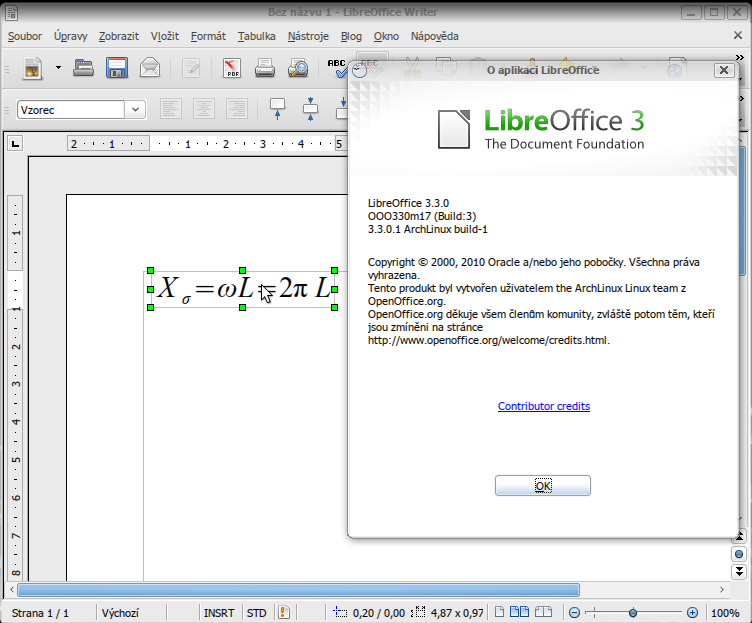Click the next page double-arrow button

pyautogui.click(x=739, y=571)
